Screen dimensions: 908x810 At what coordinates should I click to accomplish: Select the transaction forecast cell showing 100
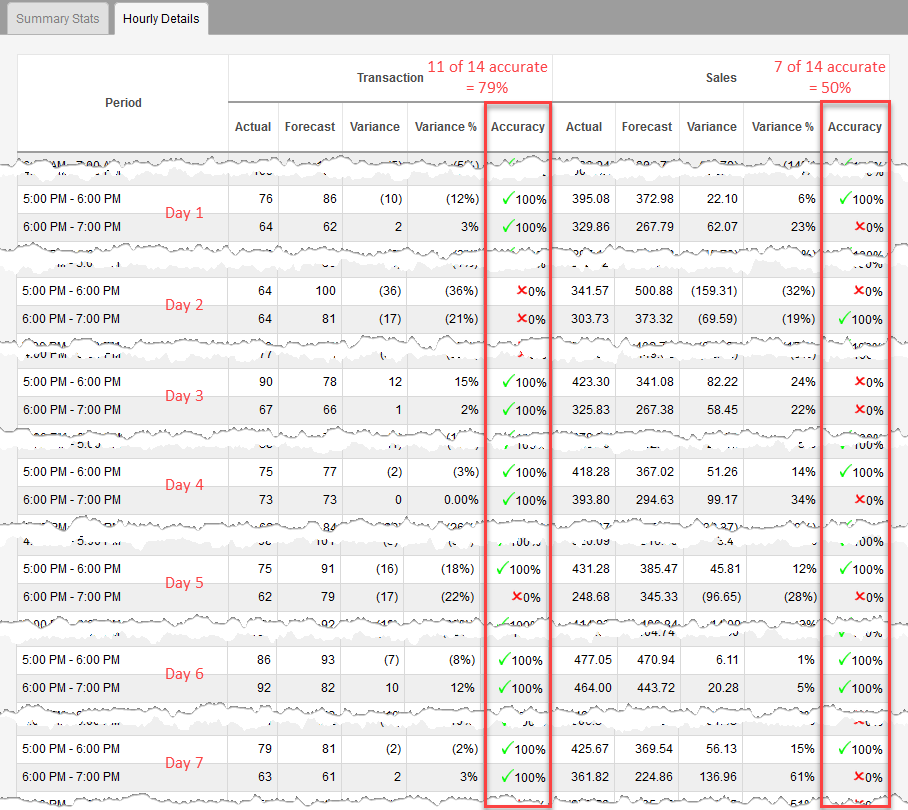325,291
